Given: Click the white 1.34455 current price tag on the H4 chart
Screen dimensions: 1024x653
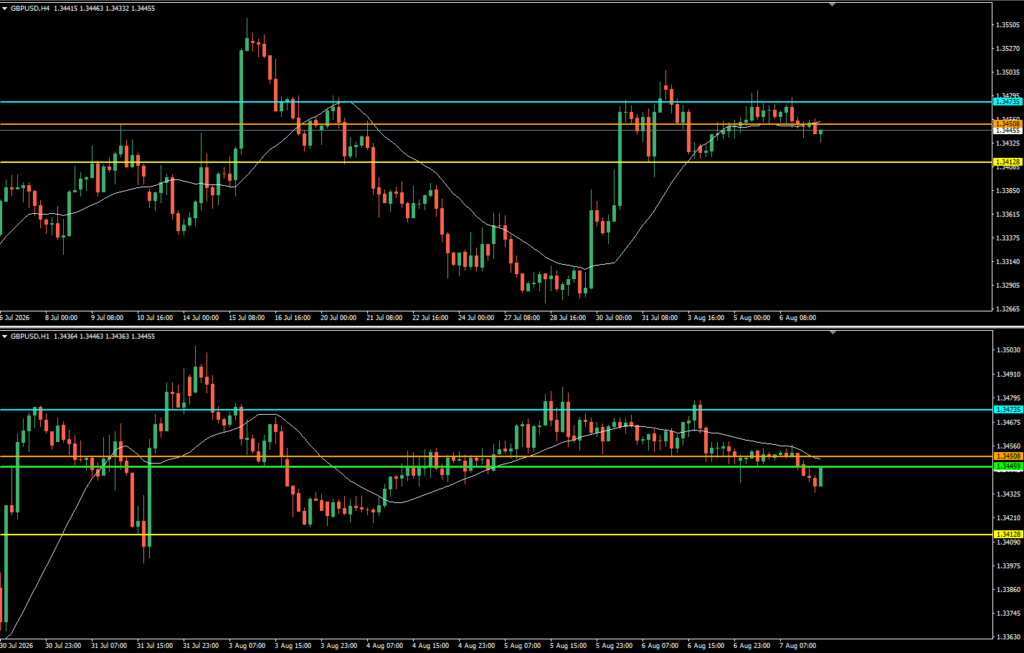Looking at the screenshot, I should pyautogui.click(x=1007, y=131).
